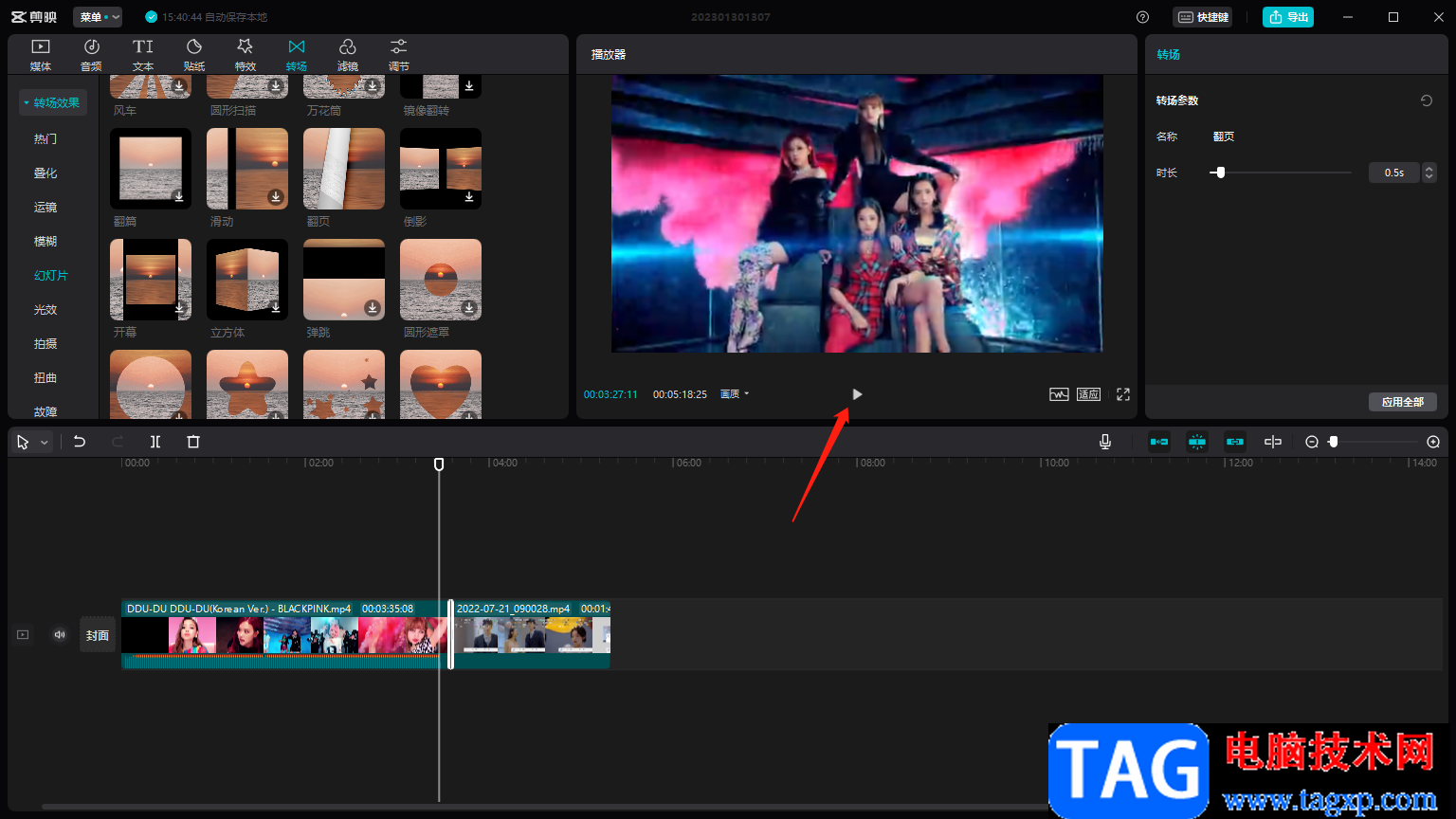Zoom in the timeline
The image size is (1456, 819).
tap(1433, 442)
